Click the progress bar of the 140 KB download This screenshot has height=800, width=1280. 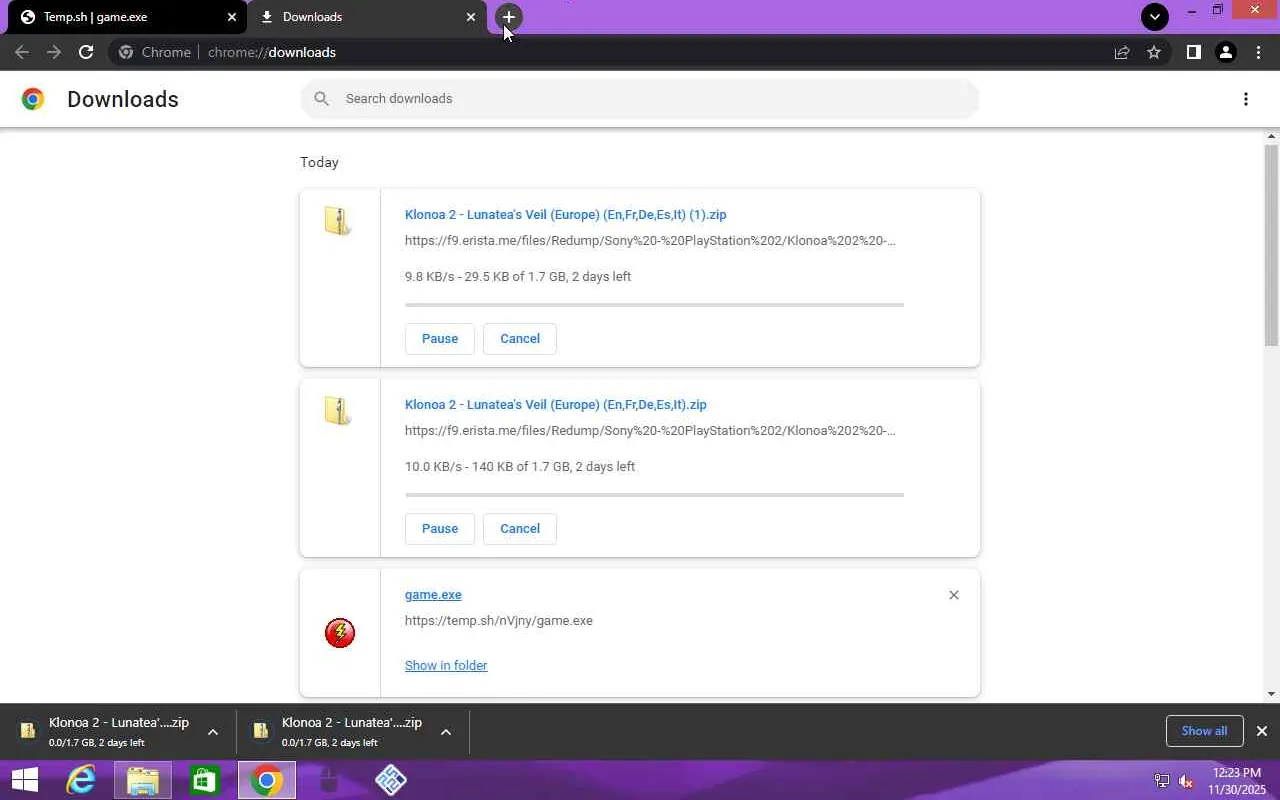[x=654, y=494]
